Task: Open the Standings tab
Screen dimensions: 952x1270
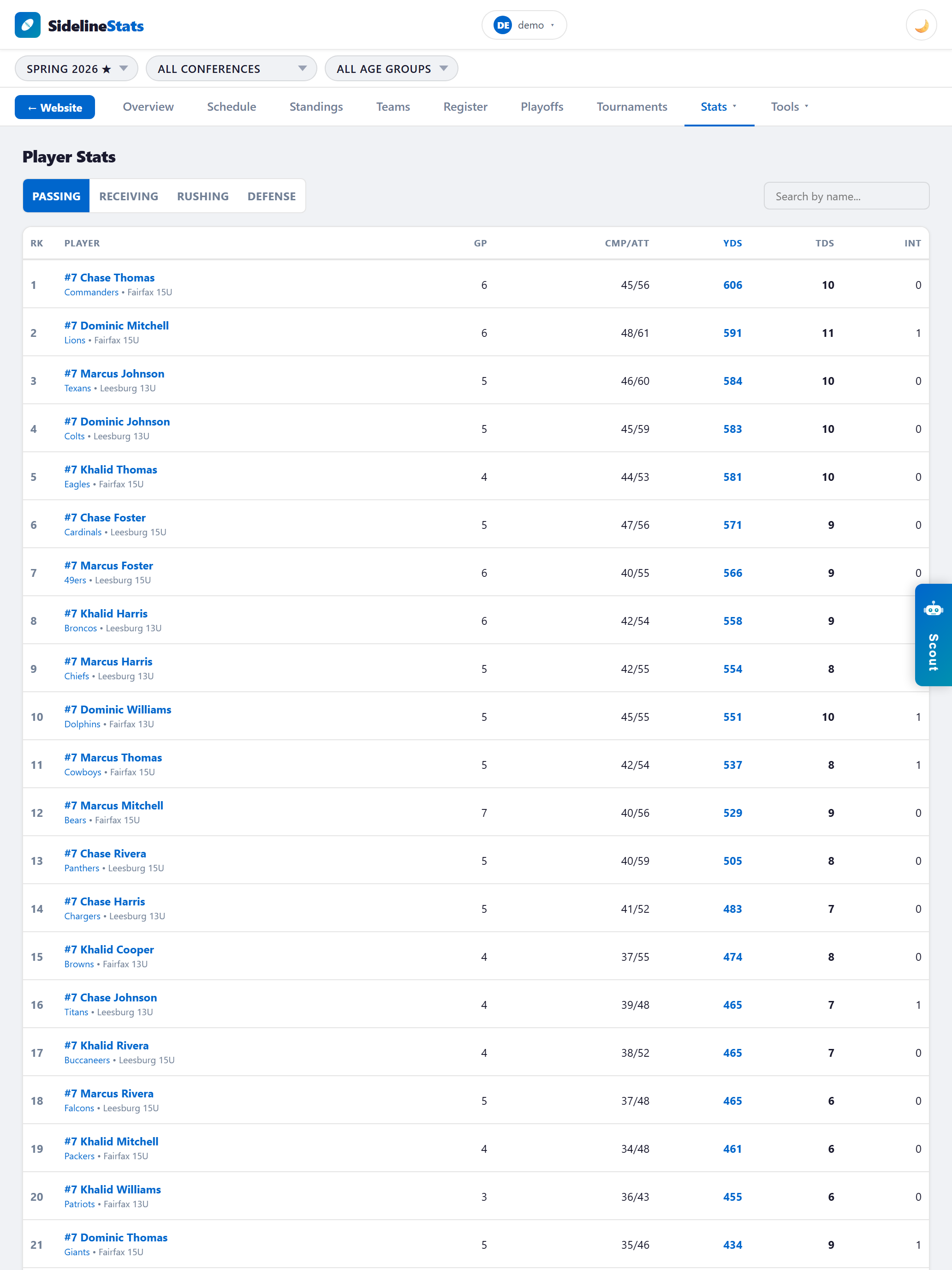Action: tap(316, 107)
